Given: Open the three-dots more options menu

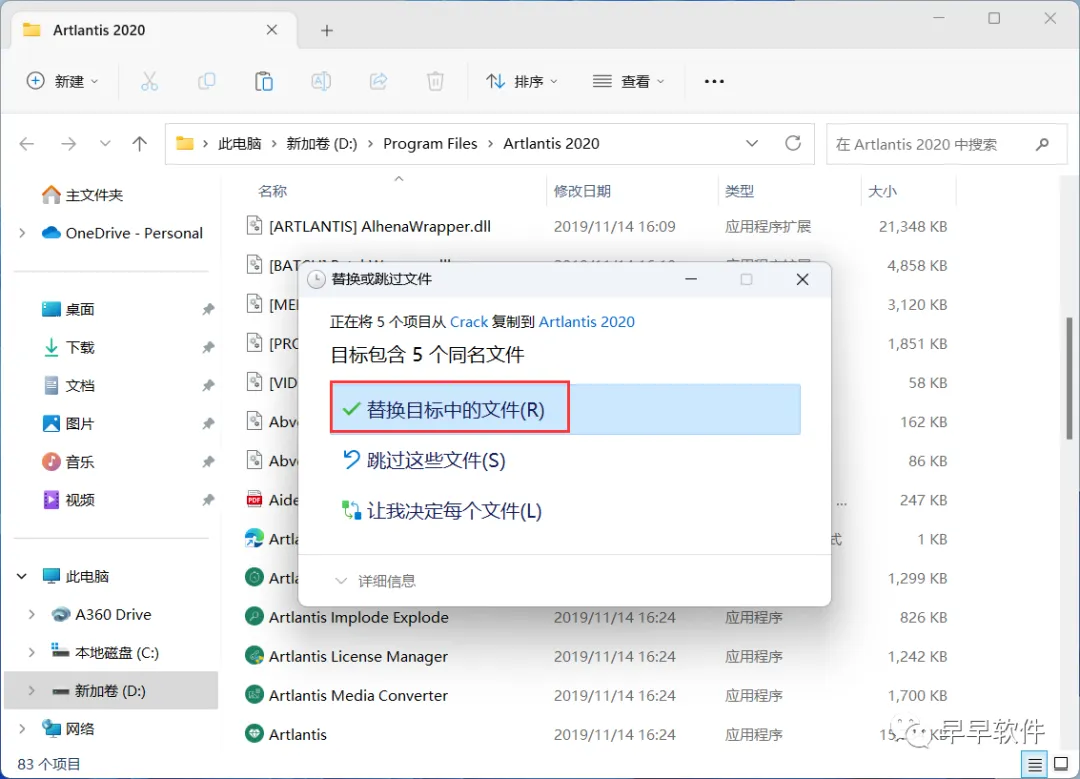Looking at the screenshot, I should [714, 81].
